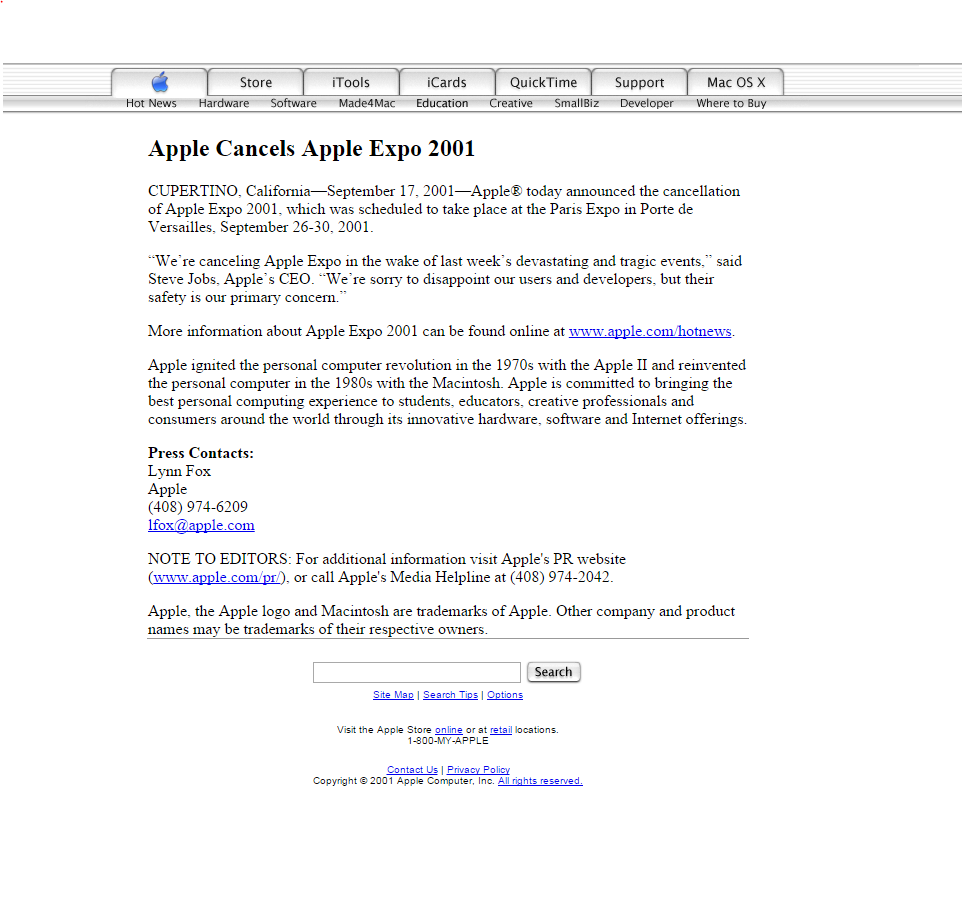The width and height of the screenshot is (962, 924).
Task: Open the Mac OS X tab
Action: click(x=736, y=82)
